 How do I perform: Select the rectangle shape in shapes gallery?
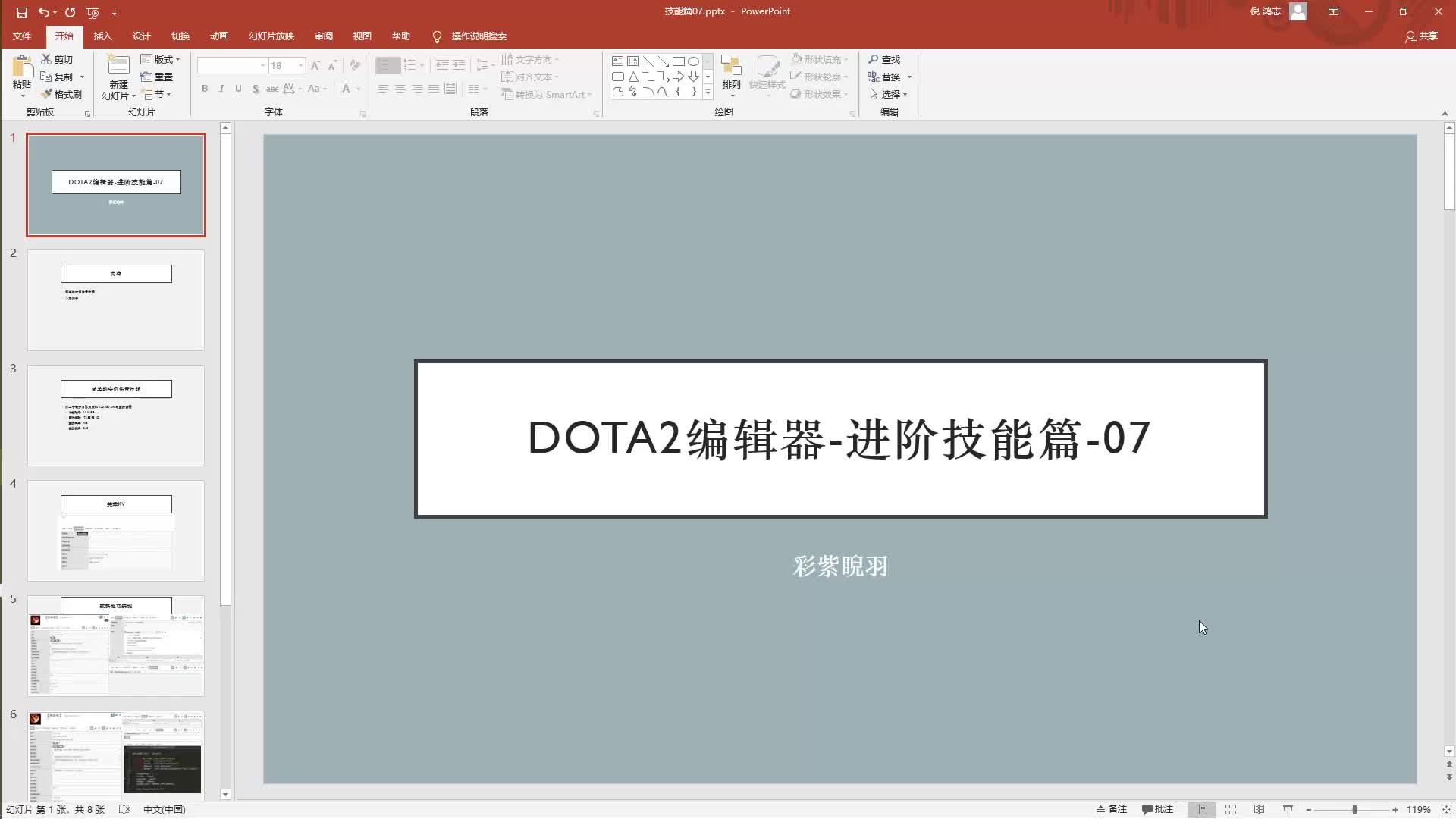coord(678,61)
